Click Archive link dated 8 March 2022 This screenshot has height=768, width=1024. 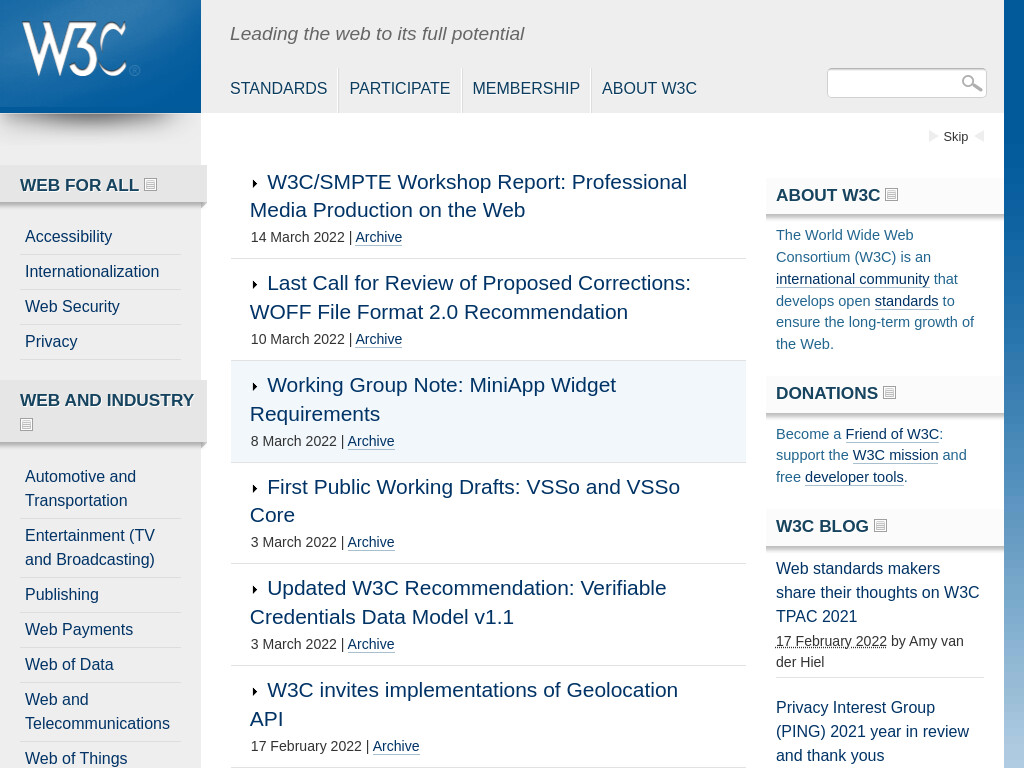tap(371, 441)
